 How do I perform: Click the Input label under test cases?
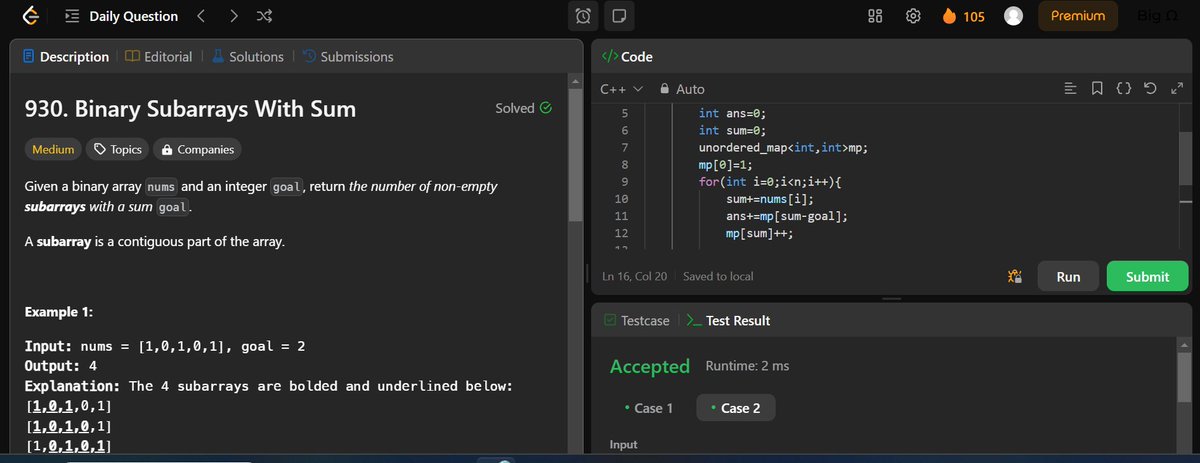pos(623,444)
